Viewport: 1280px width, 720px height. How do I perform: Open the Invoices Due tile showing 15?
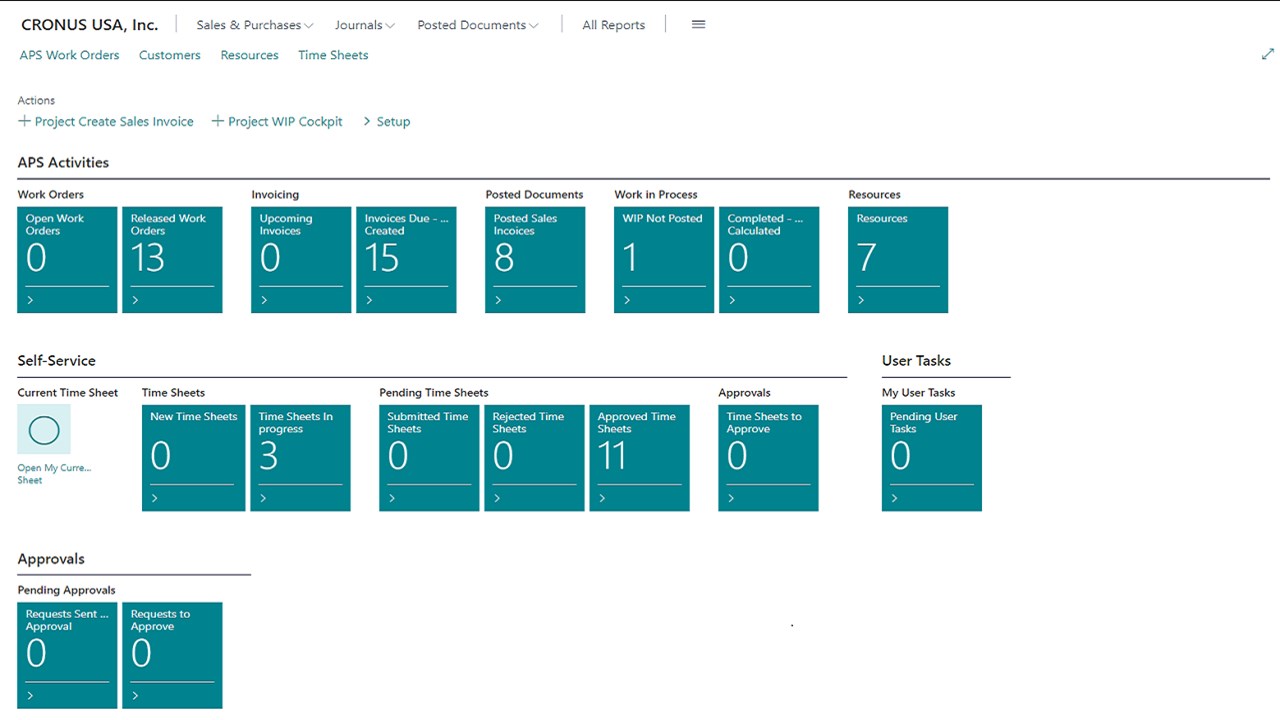click(406, 259)
